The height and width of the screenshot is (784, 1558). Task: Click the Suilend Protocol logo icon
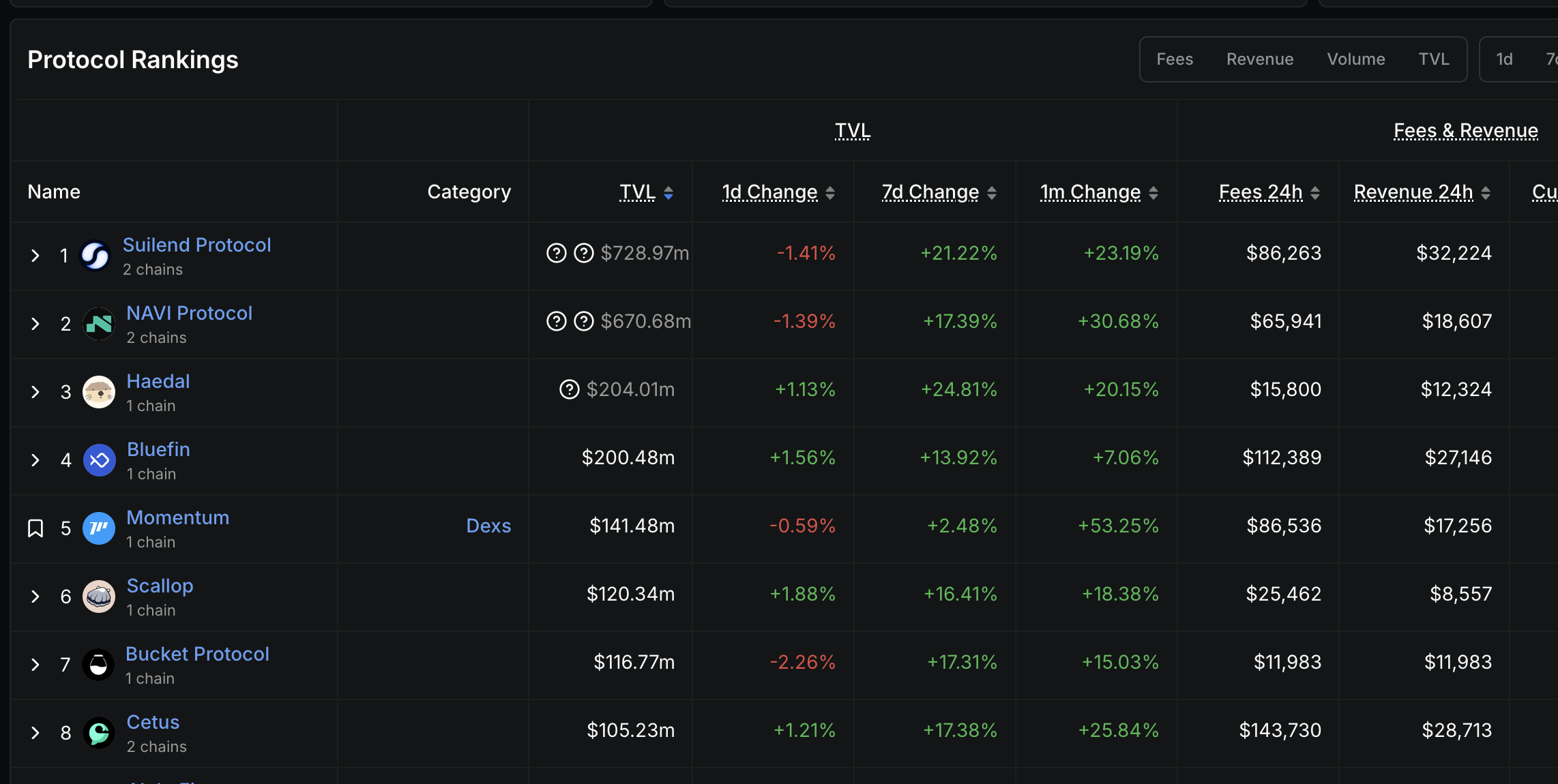tap(95, 256)
